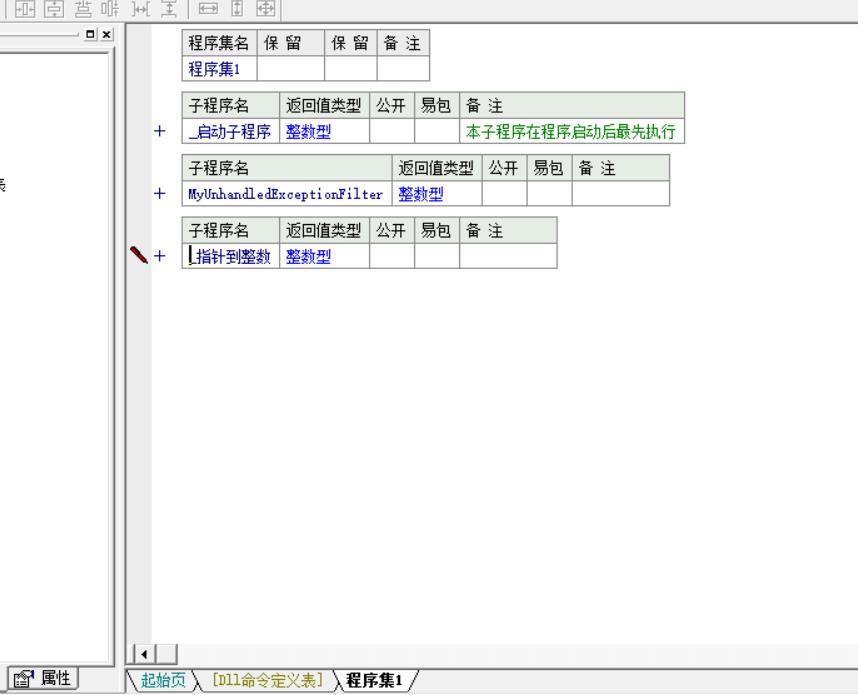Click the equal vertical spacing icon
This screenshot has height=695, width=858.
(x=169, y=8)
